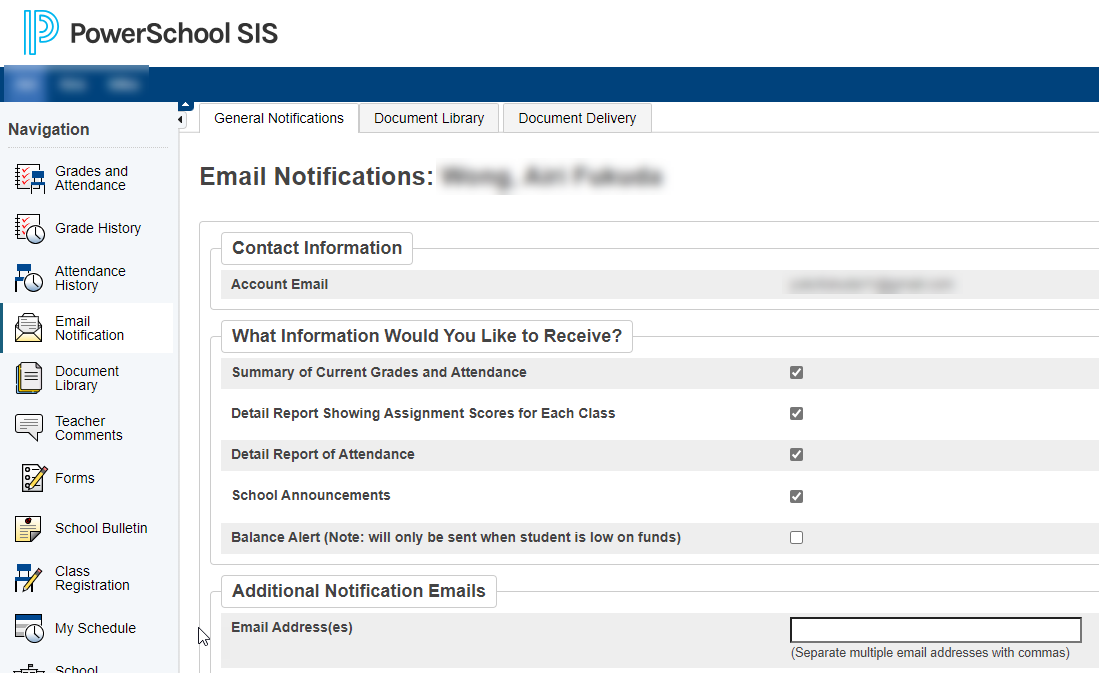Image resolution: width=1099 pixels, height=673 pixels.
Task: Collapse the header using the up arrow
Action: pyautogui.click(x=184, y=106)
